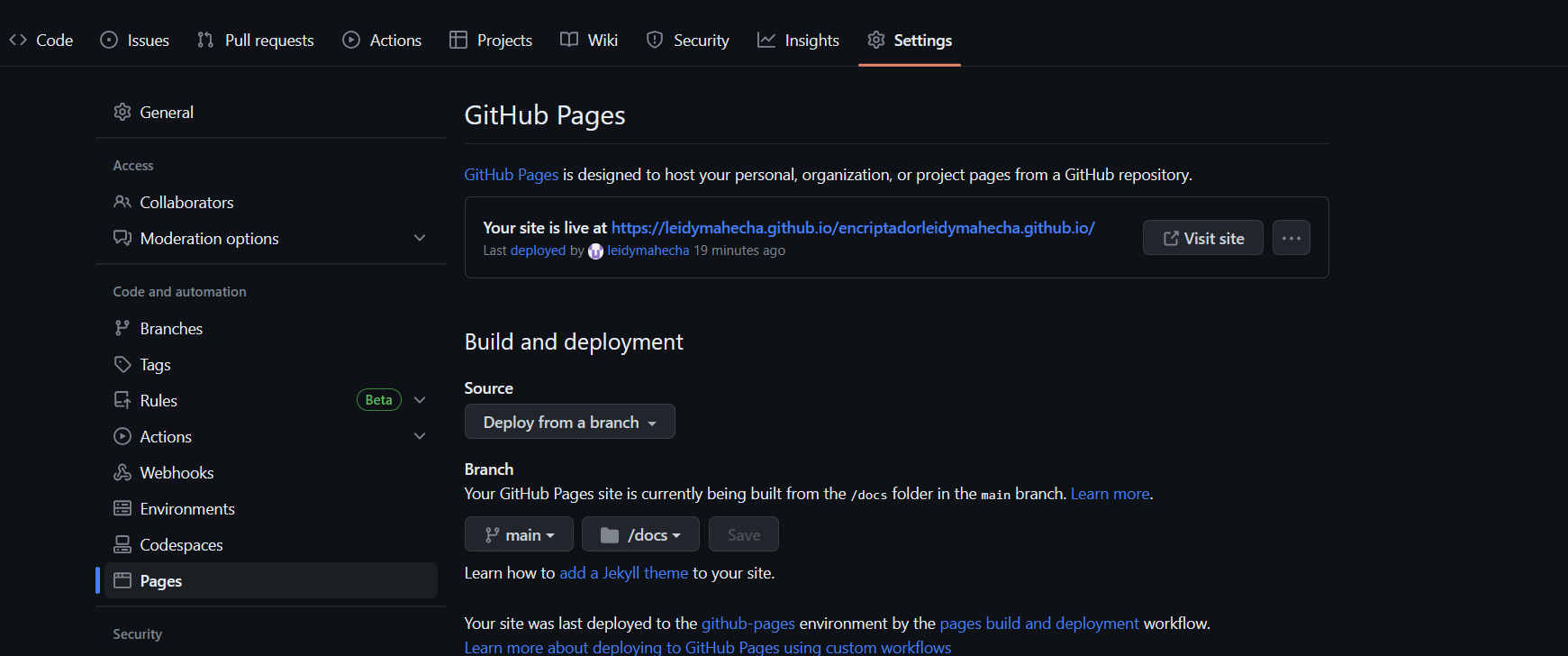Viewport: 1568px width, 656px height.
Task: Open the three-dots menu beside Visit site
Action: pyautogui.click(x=1292, y=238)
